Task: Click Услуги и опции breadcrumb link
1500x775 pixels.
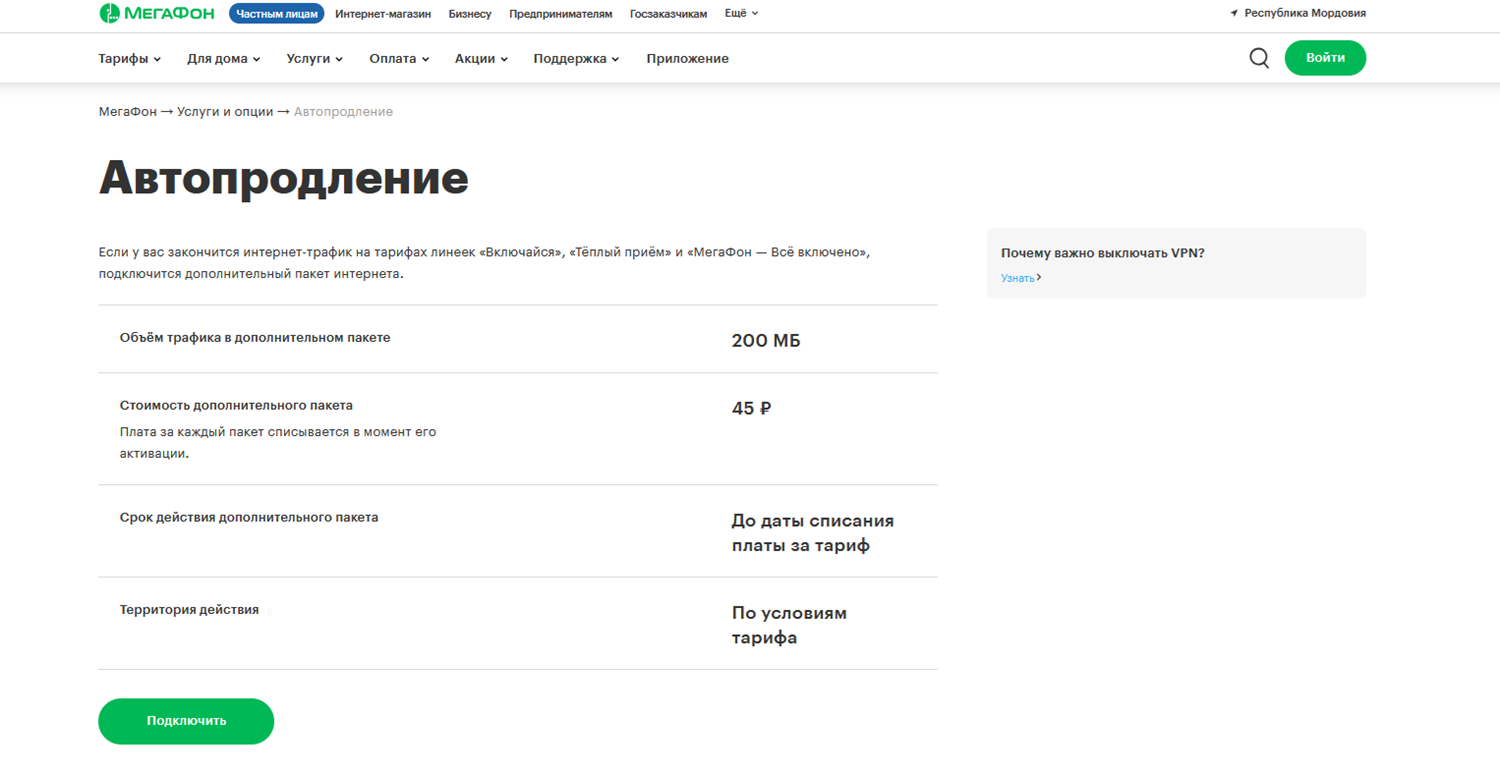Action: pyautogui.click(x=225, y=112)
